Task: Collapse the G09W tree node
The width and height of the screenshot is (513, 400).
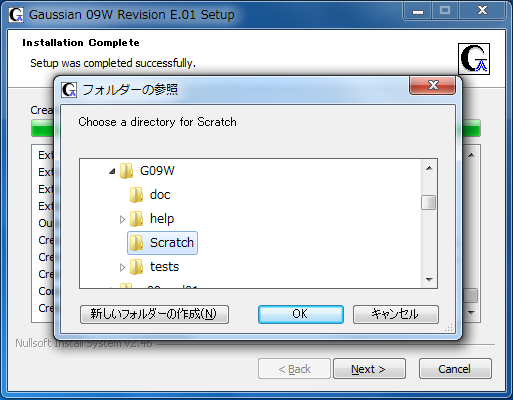Action: pos(112,171)
